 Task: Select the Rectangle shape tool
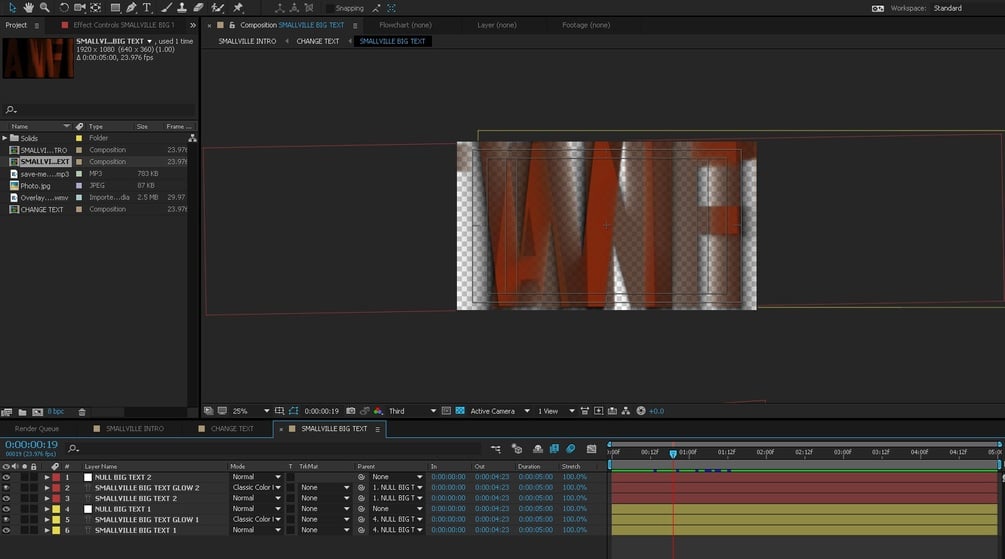[x=115, y=8]
